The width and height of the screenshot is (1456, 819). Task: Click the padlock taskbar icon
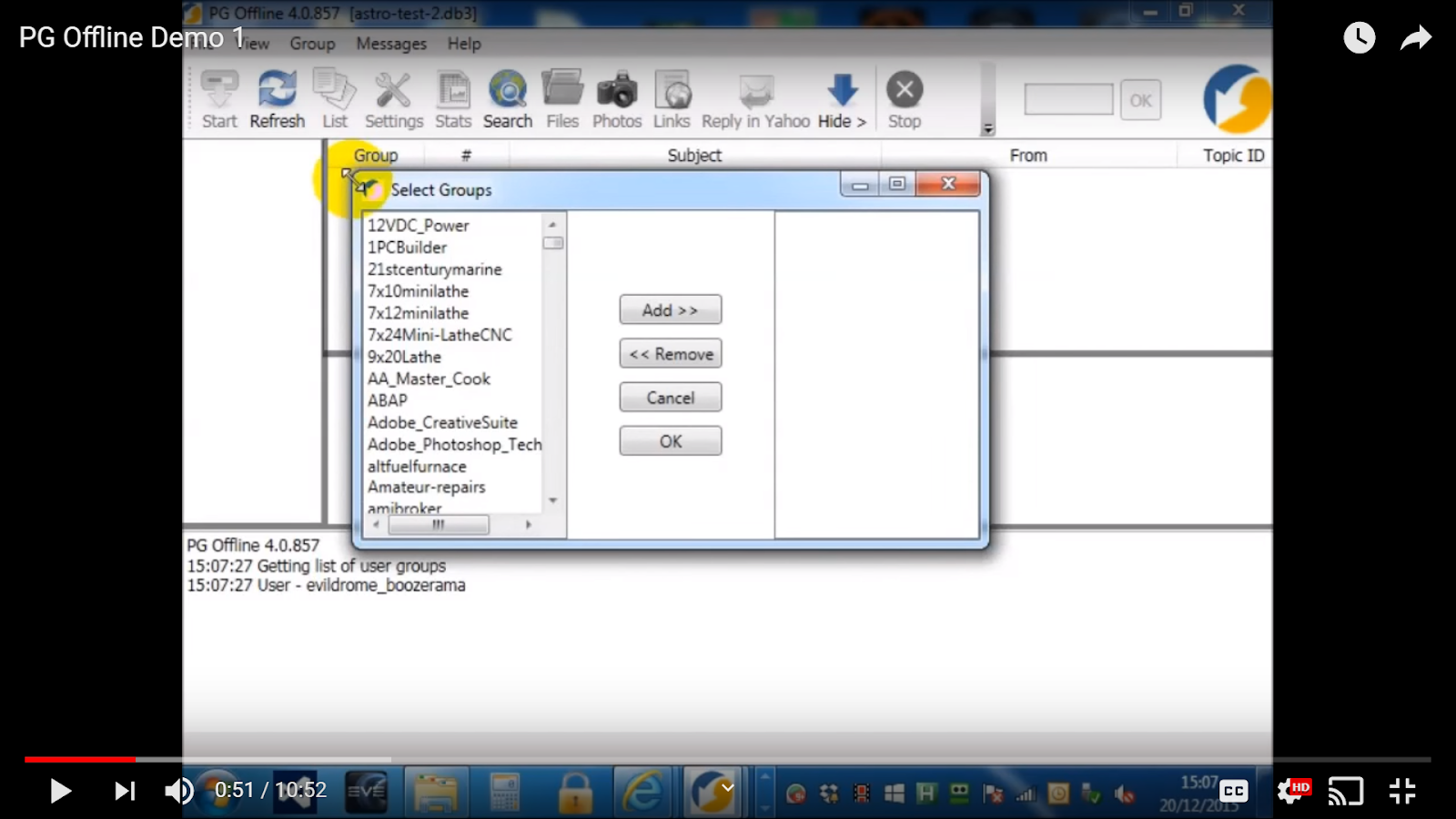[575, 792]
